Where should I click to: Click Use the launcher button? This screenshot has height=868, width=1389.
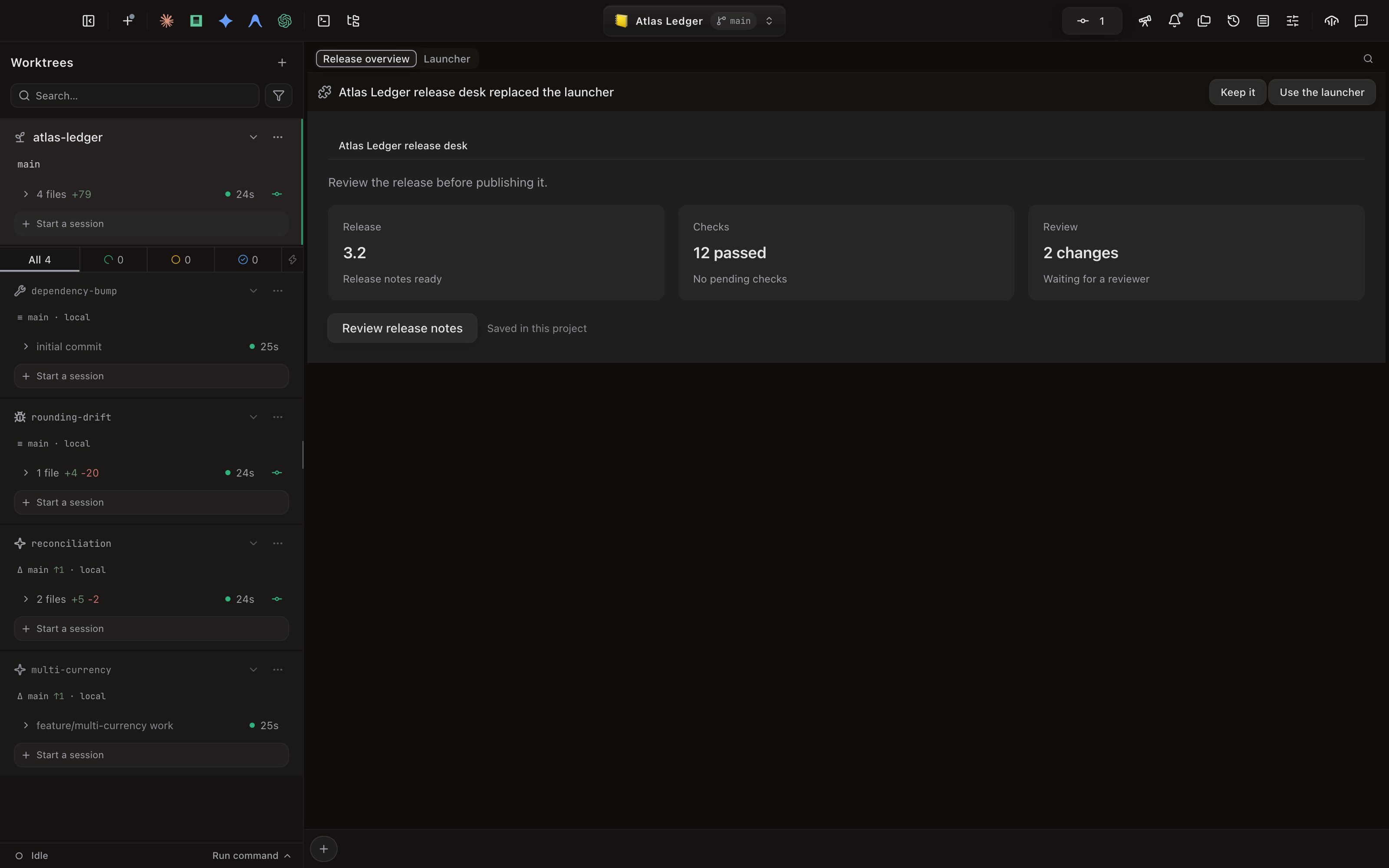(1321, 92)
